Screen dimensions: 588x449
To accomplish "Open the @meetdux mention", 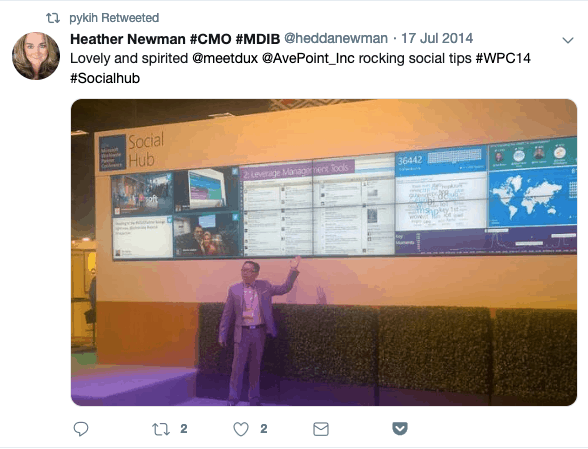I will pyautogui.click(x=225, y=59).
